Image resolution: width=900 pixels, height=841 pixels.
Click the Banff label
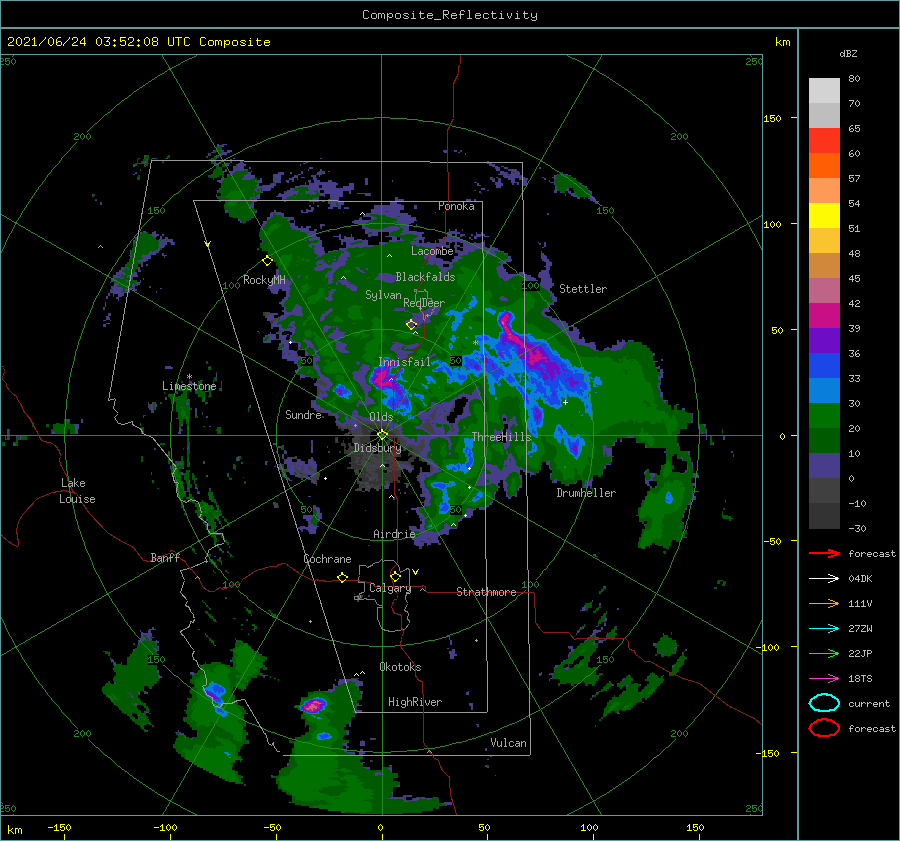(165, 558)
